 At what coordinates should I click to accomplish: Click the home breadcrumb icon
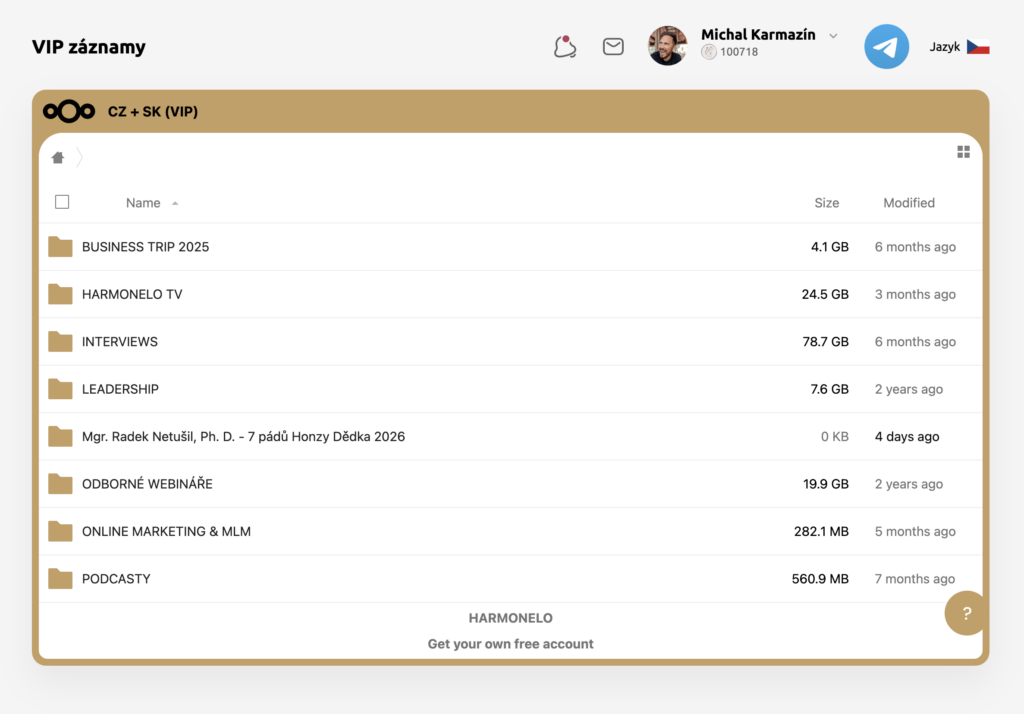click(x=58, y=157)
